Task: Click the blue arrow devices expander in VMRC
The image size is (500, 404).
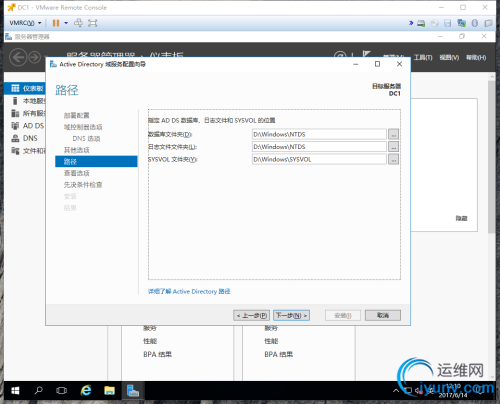Action: coord(411,23)
